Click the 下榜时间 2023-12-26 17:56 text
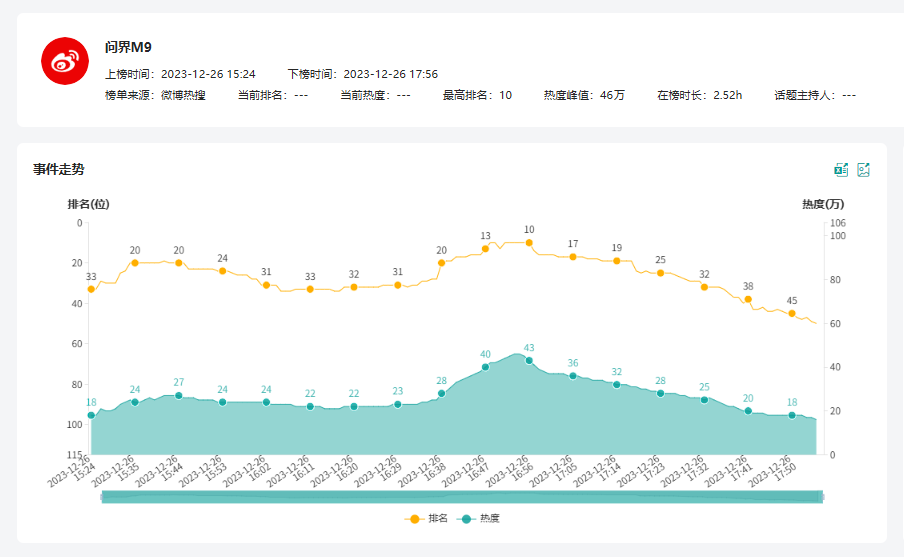This screenshot has width=904, height=557. (x=363, y=74)
